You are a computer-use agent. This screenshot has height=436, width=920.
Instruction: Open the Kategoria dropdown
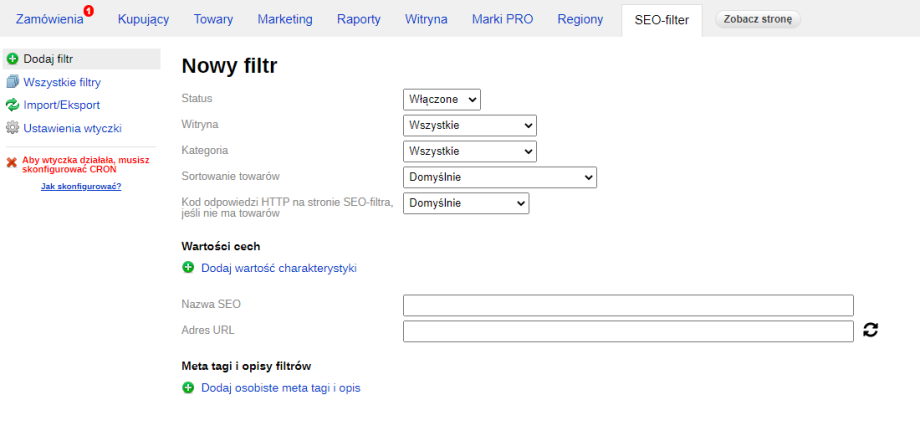point(469,151)
